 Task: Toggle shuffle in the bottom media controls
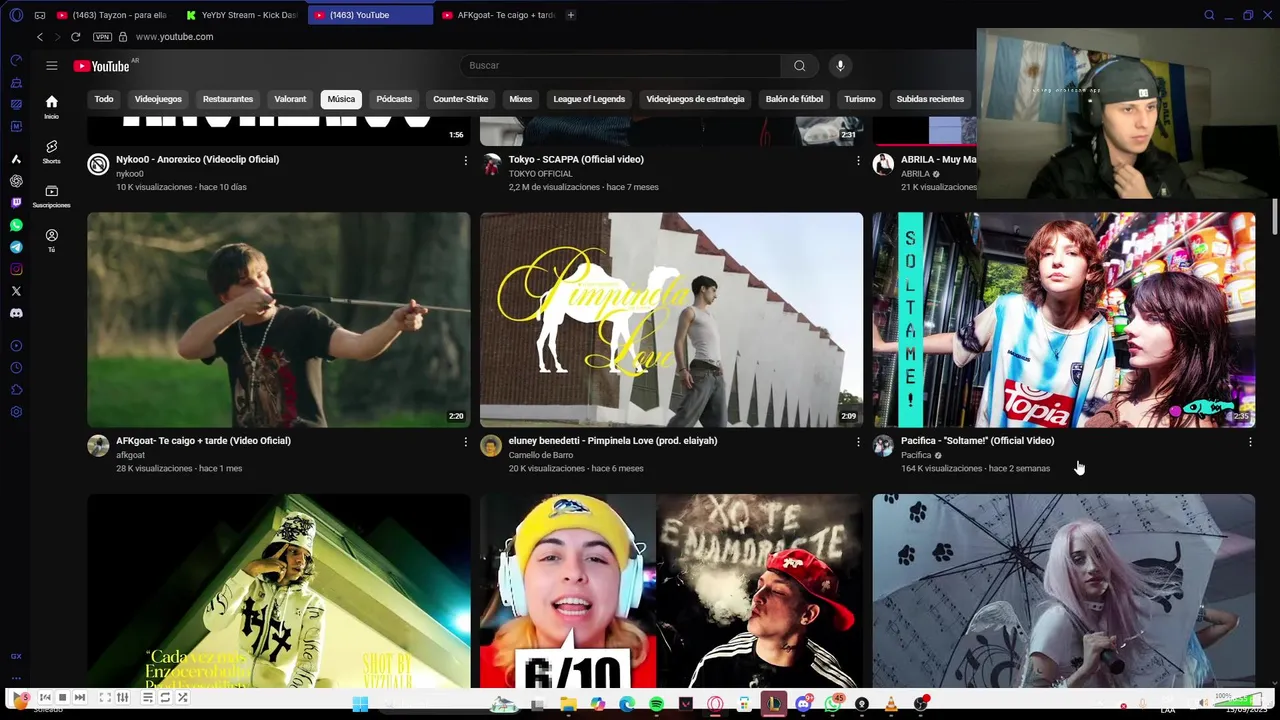183,697
